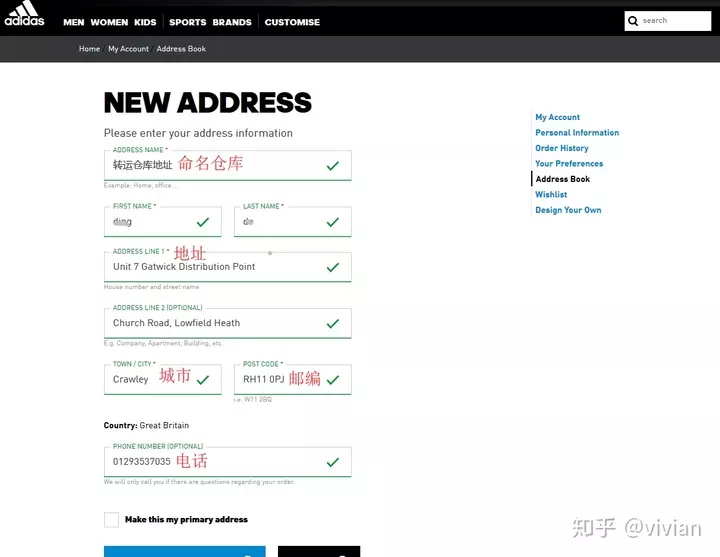
Task: Click the search magnifier icon
Action: [x=633, y=21]
